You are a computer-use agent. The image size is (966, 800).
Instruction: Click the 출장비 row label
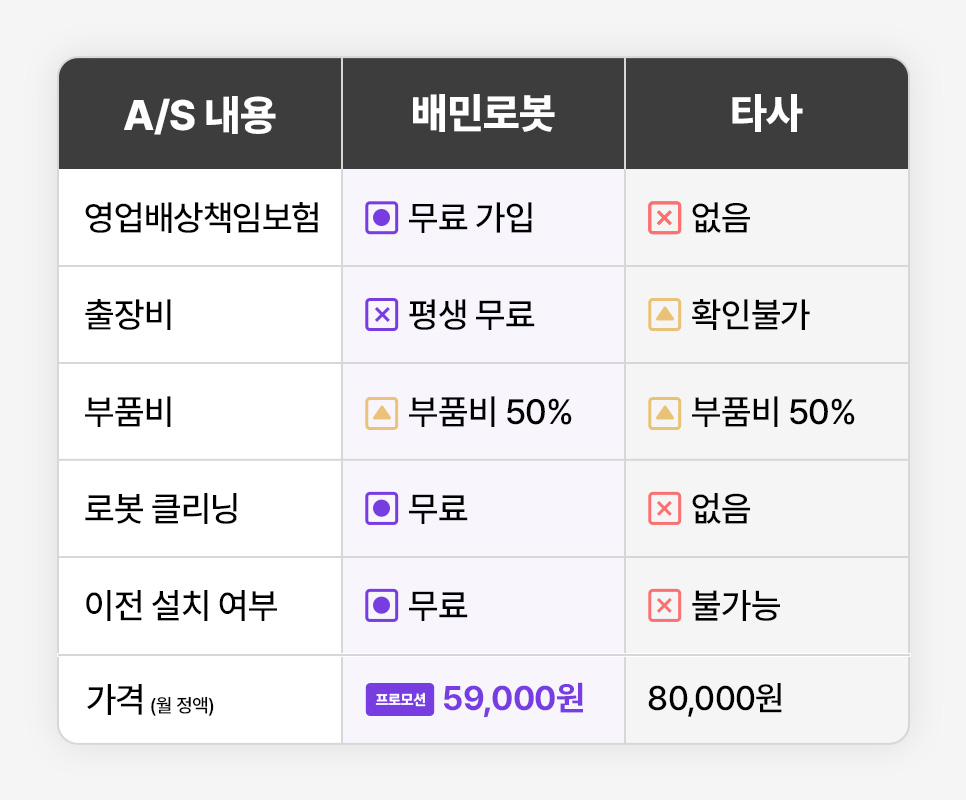[x=129, y=315]
